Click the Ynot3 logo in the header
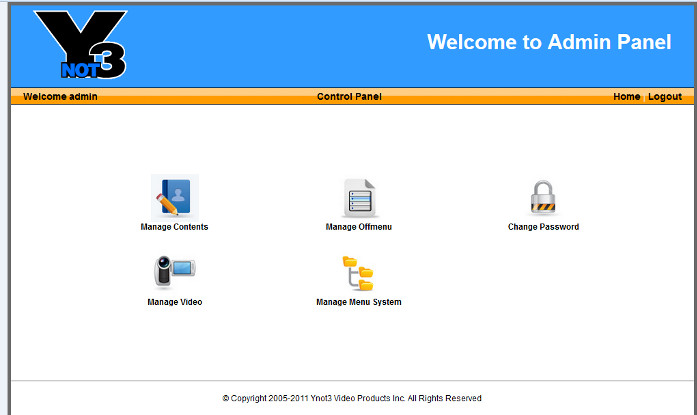 (81, 44)
